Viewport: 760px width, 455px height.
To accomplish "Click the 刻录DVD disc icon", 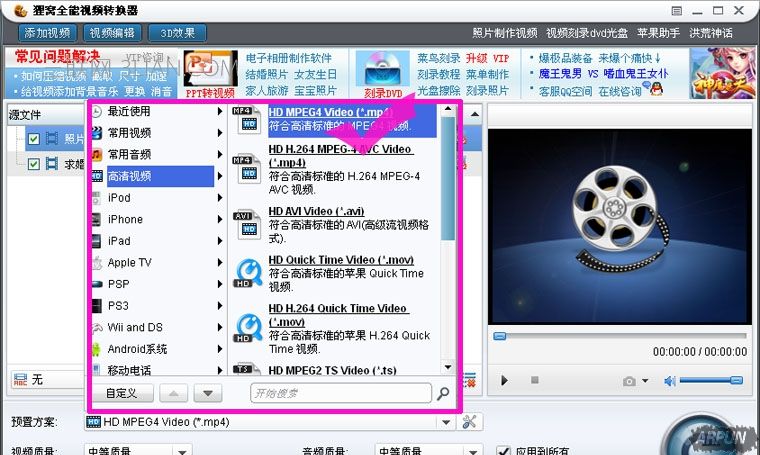I will [x=383, y=68].
